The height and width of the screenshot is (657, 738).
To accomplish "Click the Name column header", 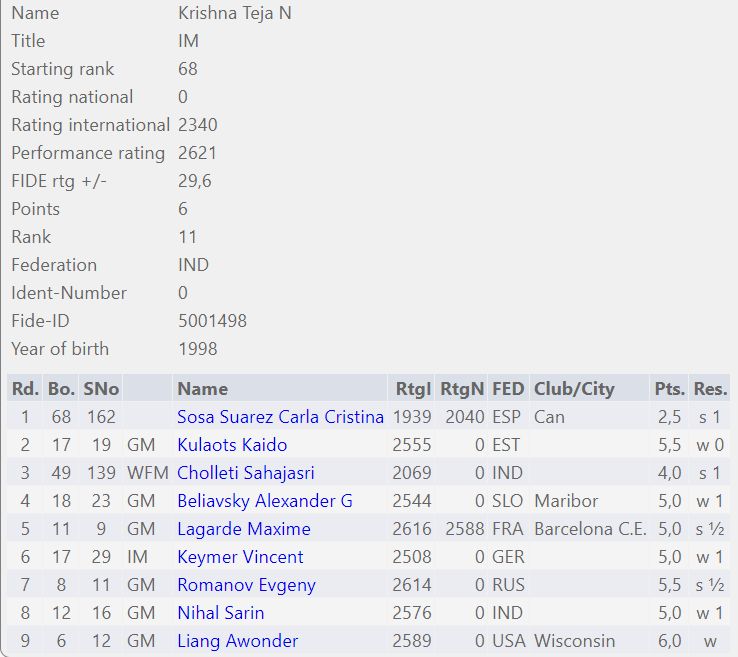I will [x=202, y=389].
